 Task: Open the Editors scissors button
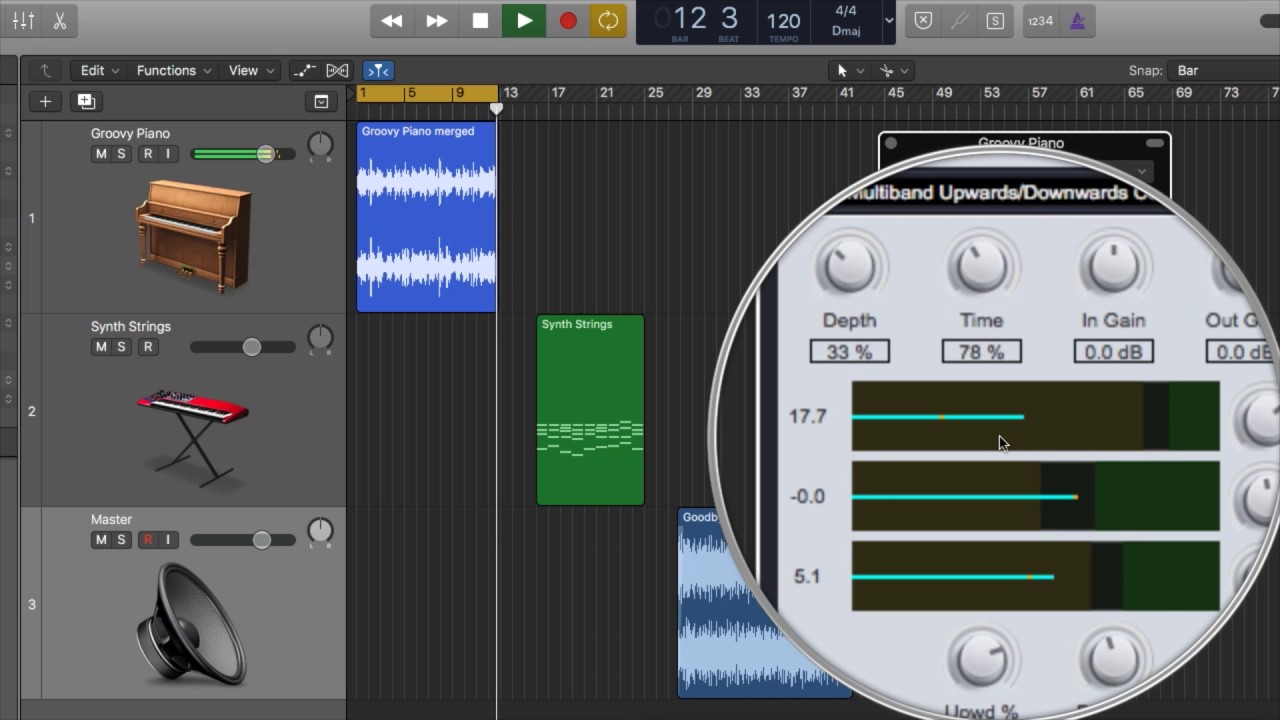(59, 21)
